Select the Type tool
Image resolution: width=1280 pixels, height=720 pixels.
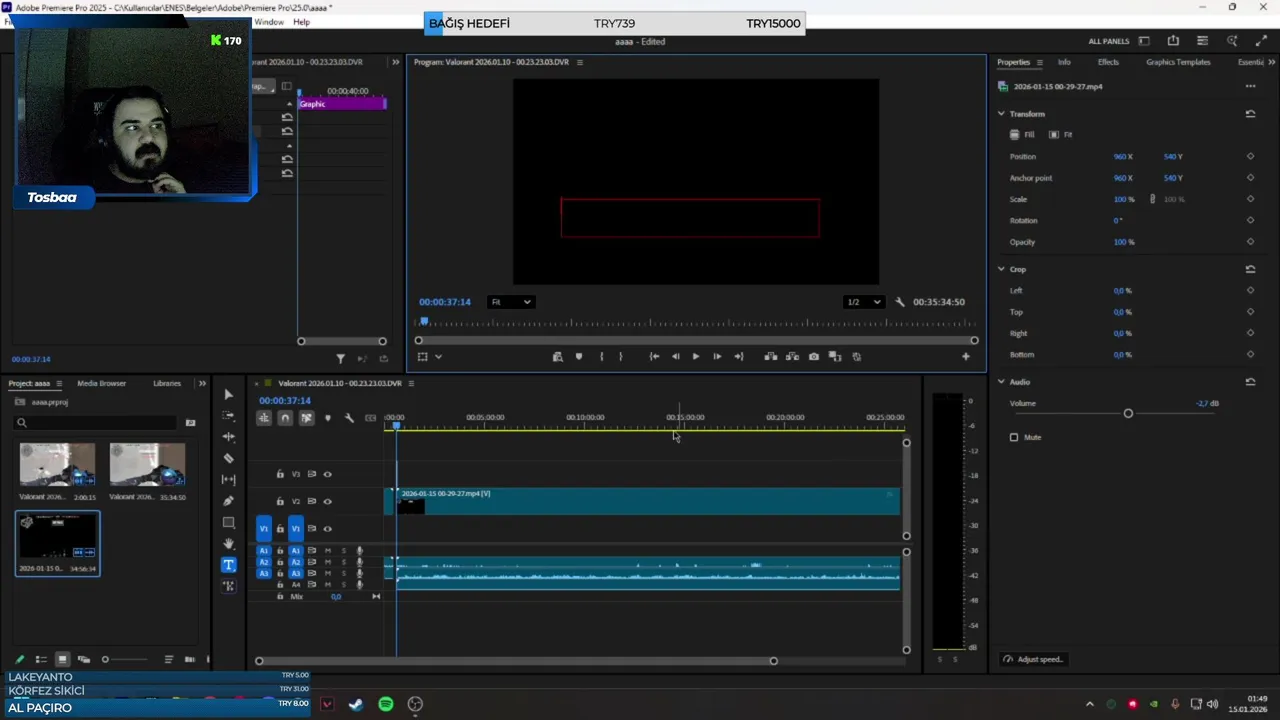click(x=228, y=565)
